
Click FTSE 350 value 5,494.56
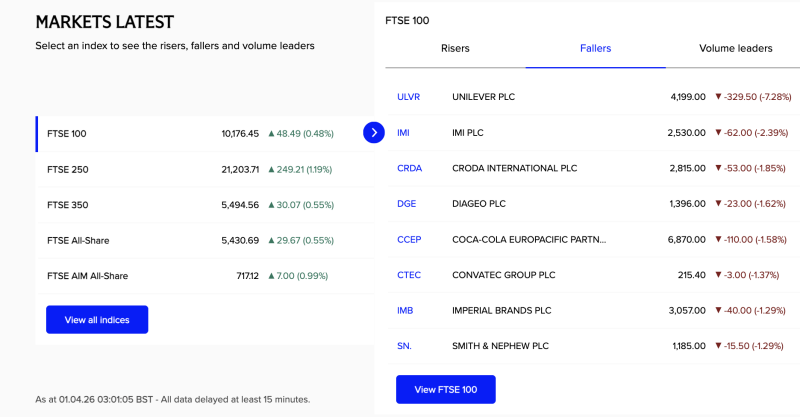(240, 205)
